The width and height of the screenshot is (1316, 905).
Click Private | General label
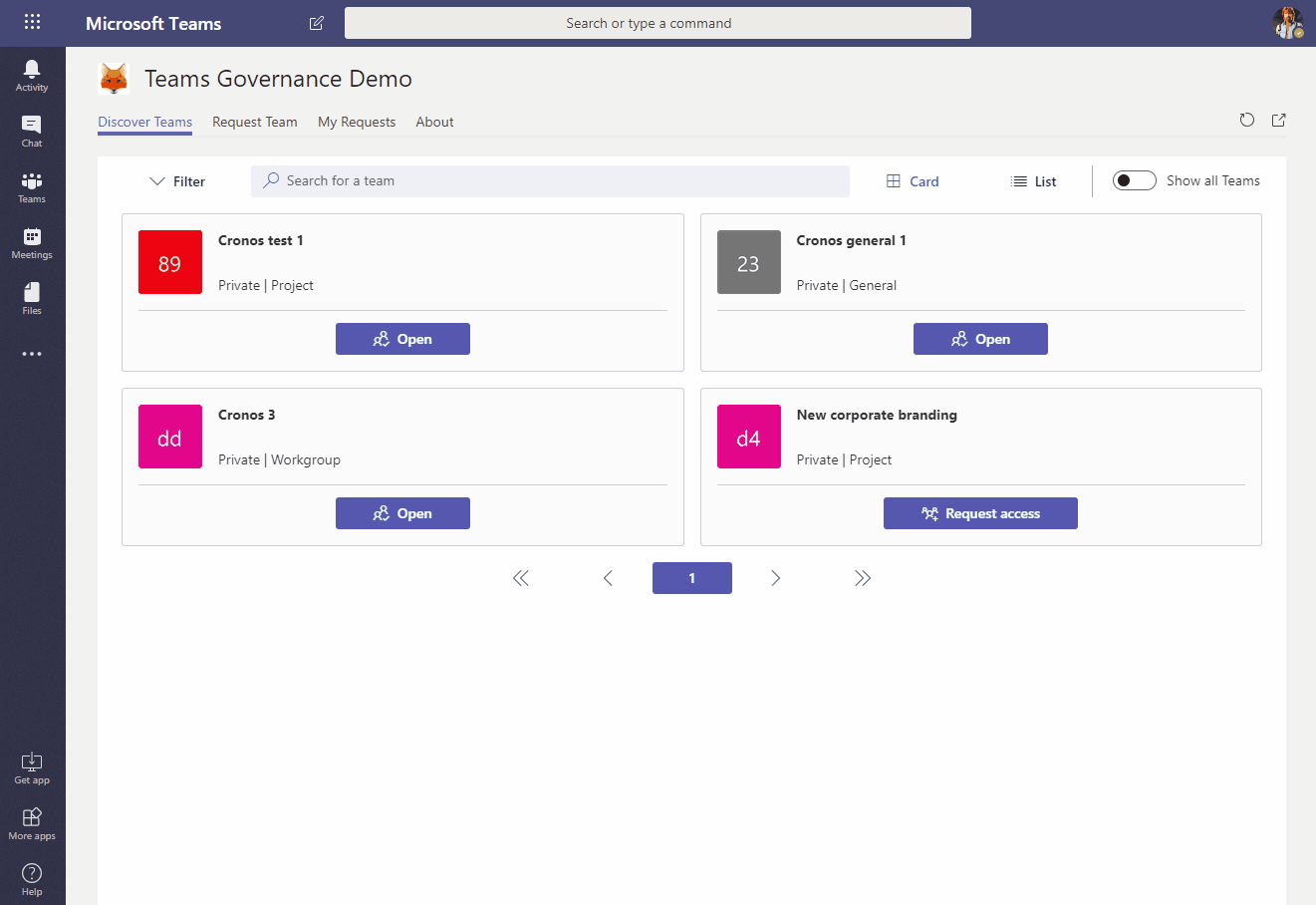[x=847, y=285]
